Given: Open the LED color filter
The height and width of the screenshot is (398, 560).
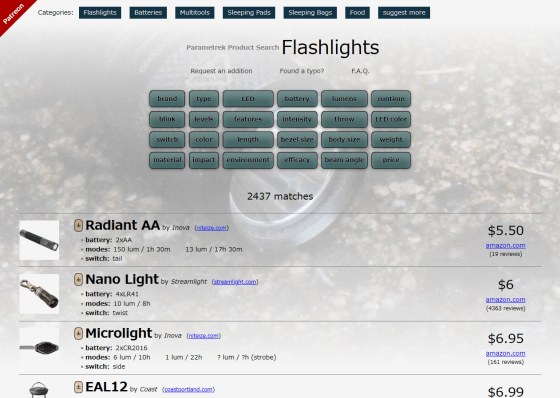Looking at the screenshot, I should click(x=391, y=119).
